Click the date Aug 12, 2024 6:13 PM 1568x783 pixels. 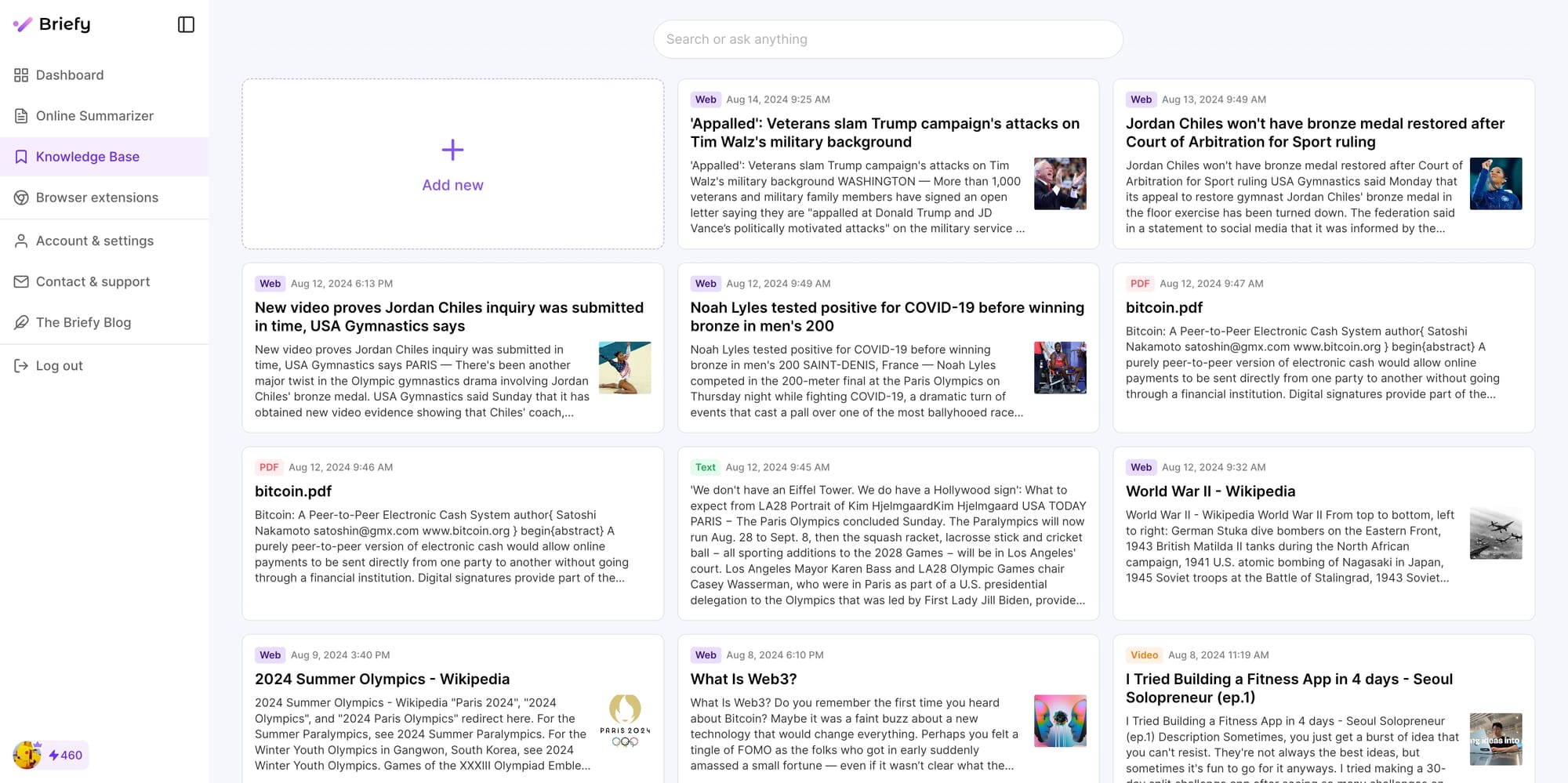pyautogui.click(x=342, y=284)
